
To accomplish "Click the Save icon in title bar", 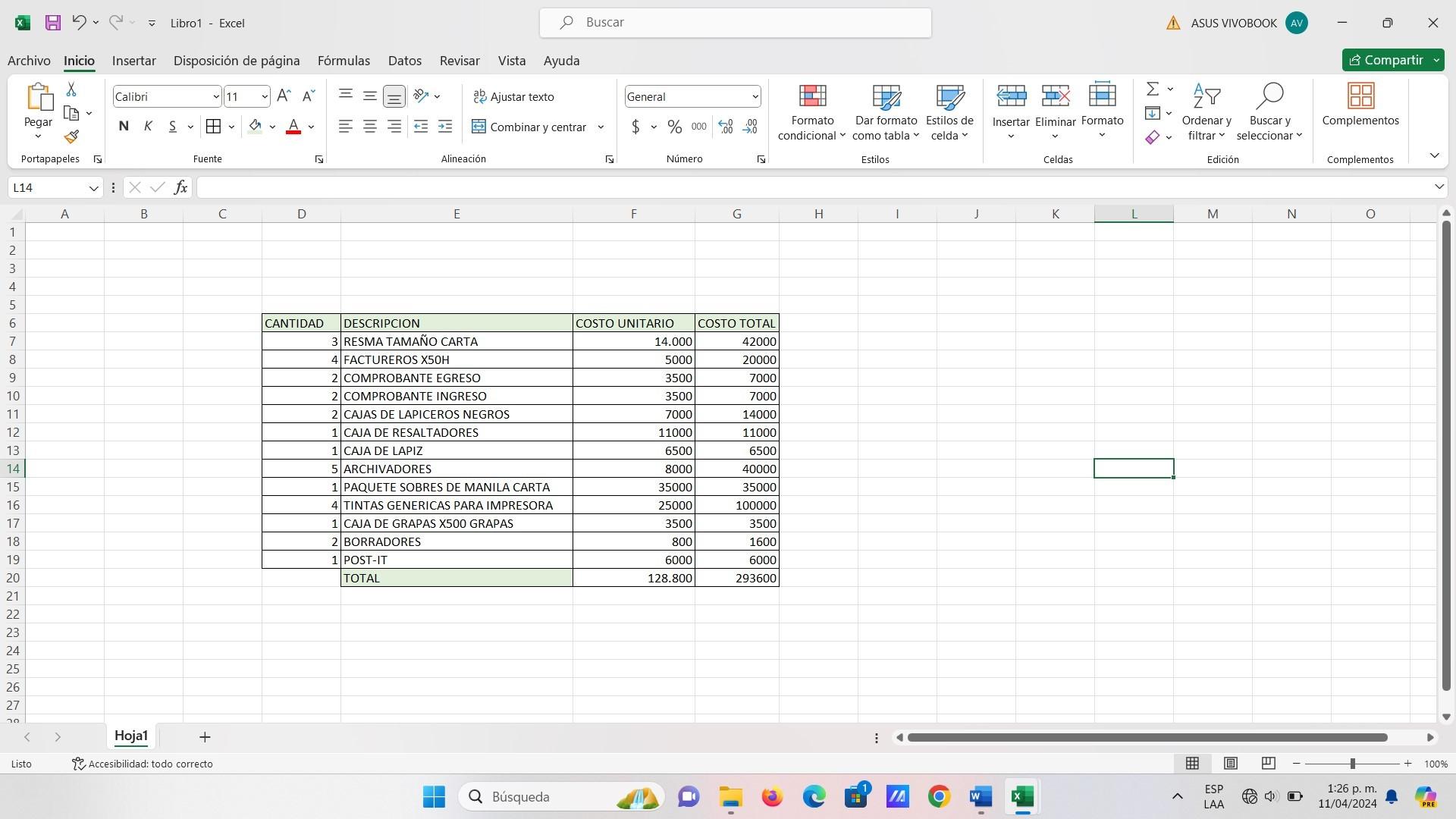I will [x=52, y=23].
